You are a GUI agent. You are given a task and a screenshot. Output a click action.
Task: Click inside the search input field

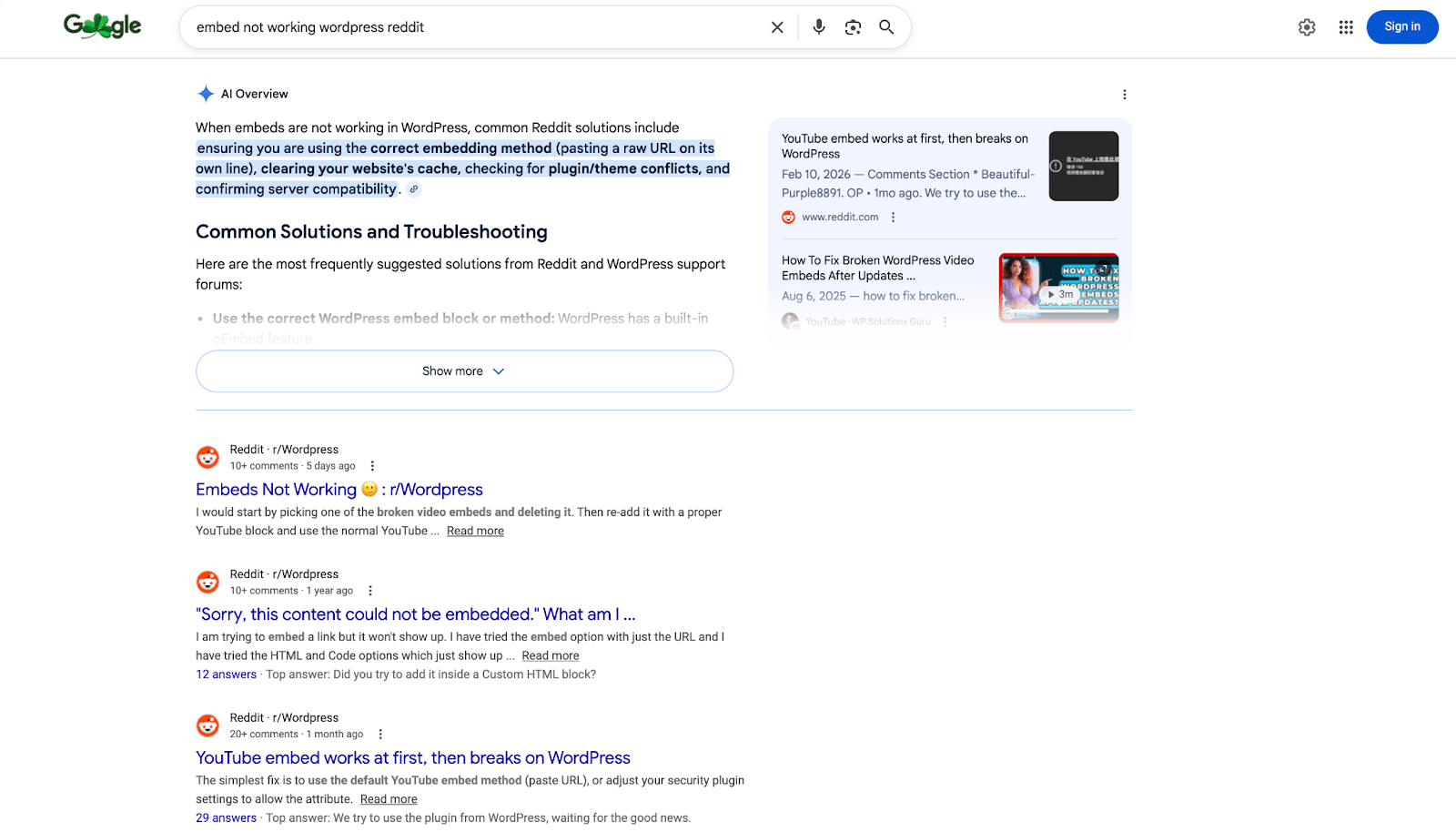click(455, 26)
